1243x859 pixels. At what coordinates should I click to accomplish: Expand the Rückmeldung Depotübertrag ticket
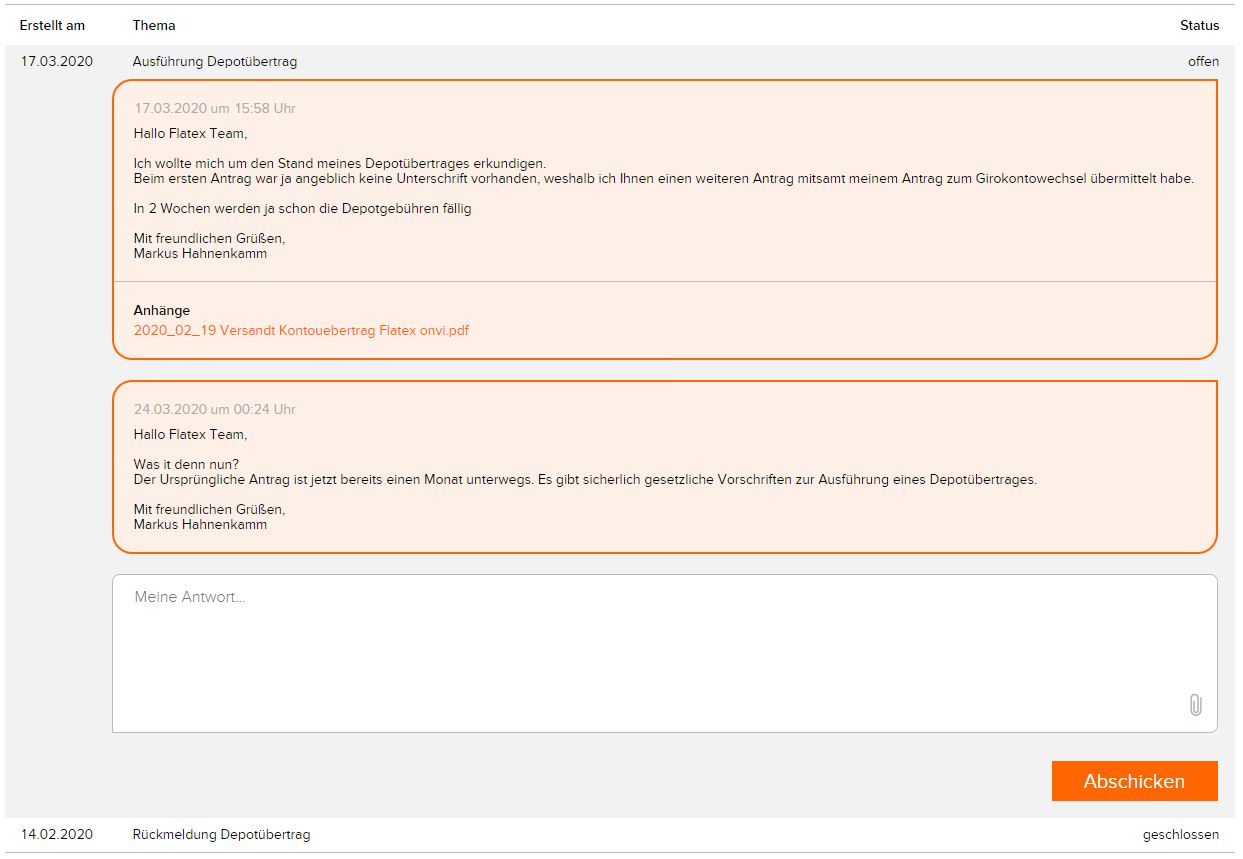[x=221, y=834]
